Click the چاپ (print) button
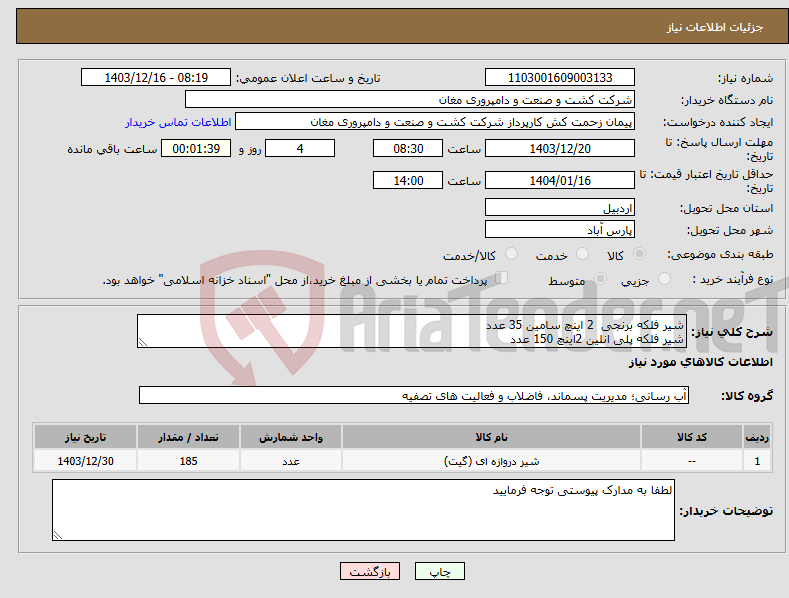The width and height of the screenshot is (789, 598). 439,571
